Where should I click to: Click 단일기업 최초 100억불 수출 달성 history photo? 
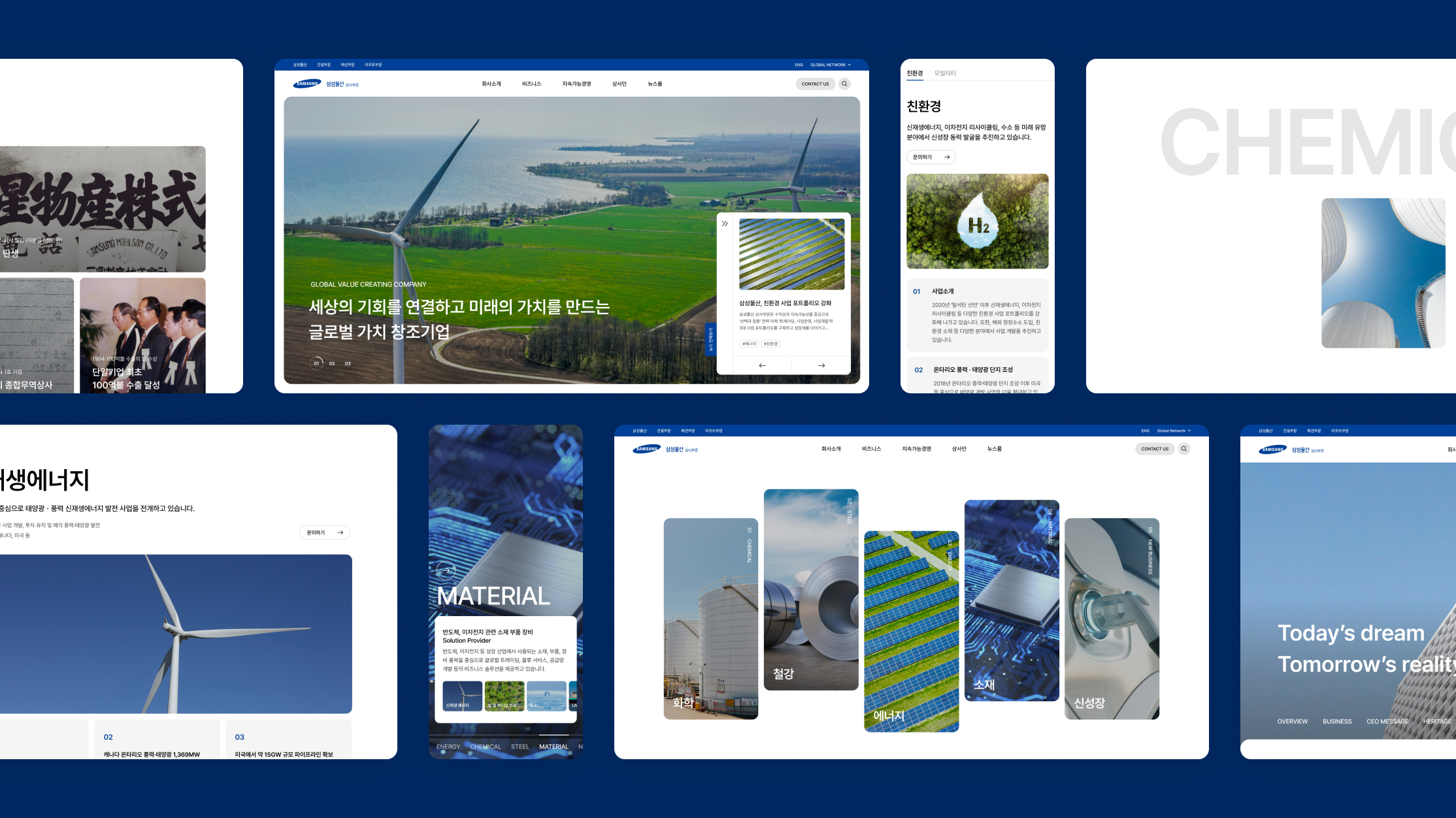142,335
